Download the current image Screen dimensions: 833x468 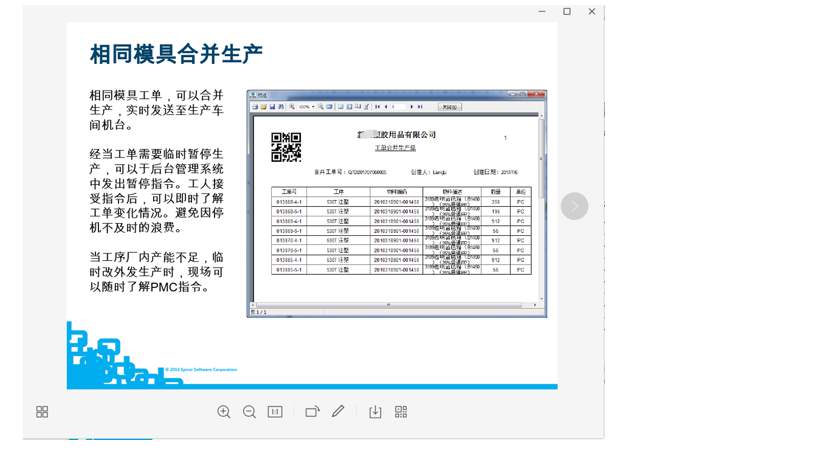tap(375, 412)
